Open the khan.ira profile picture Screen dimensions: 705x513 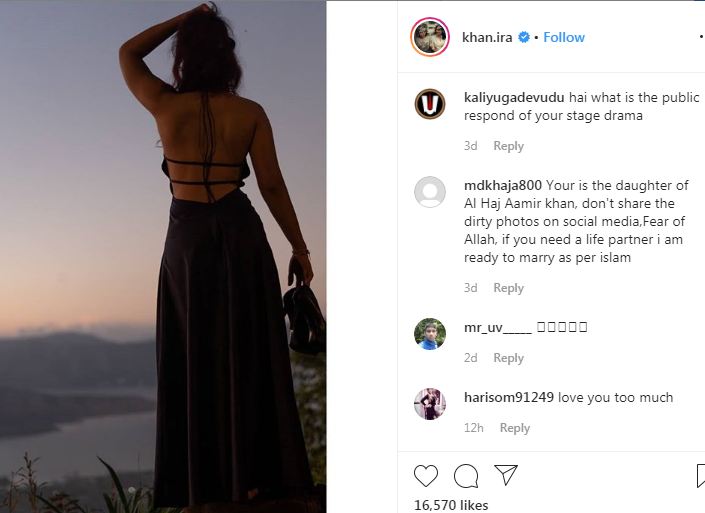tap(430, 37)
